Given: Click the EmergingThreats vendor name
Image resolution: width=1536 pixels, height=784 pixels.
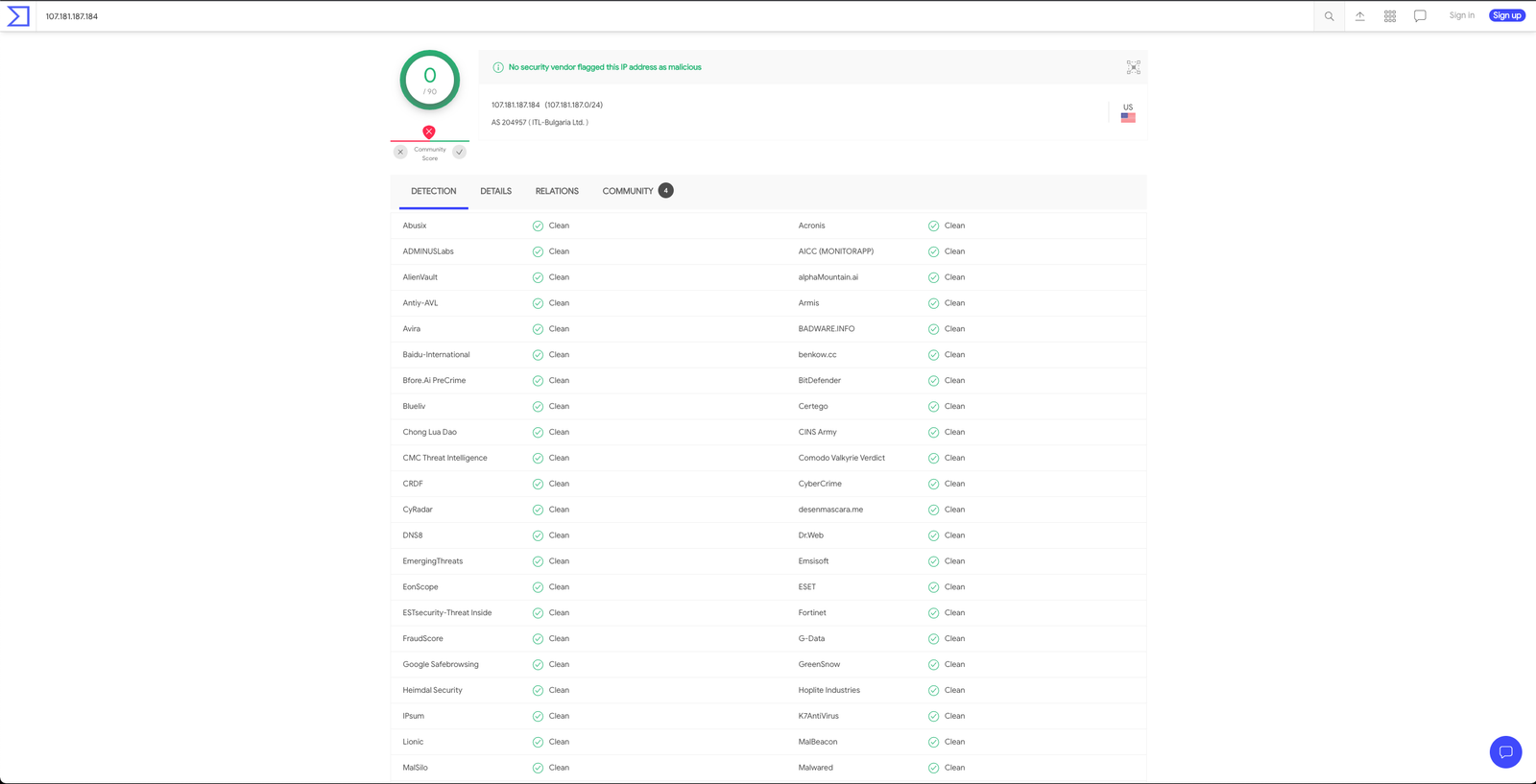Looking at the screenshot, I should pyautogui.click(x=433, y=561).
